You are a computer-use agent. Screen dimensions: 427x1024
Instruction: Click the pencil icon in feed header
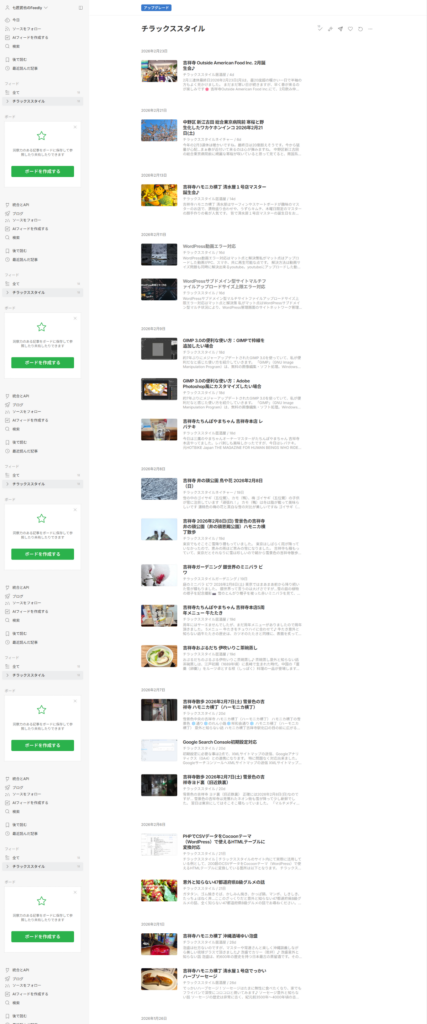click(x=330, y=29)
